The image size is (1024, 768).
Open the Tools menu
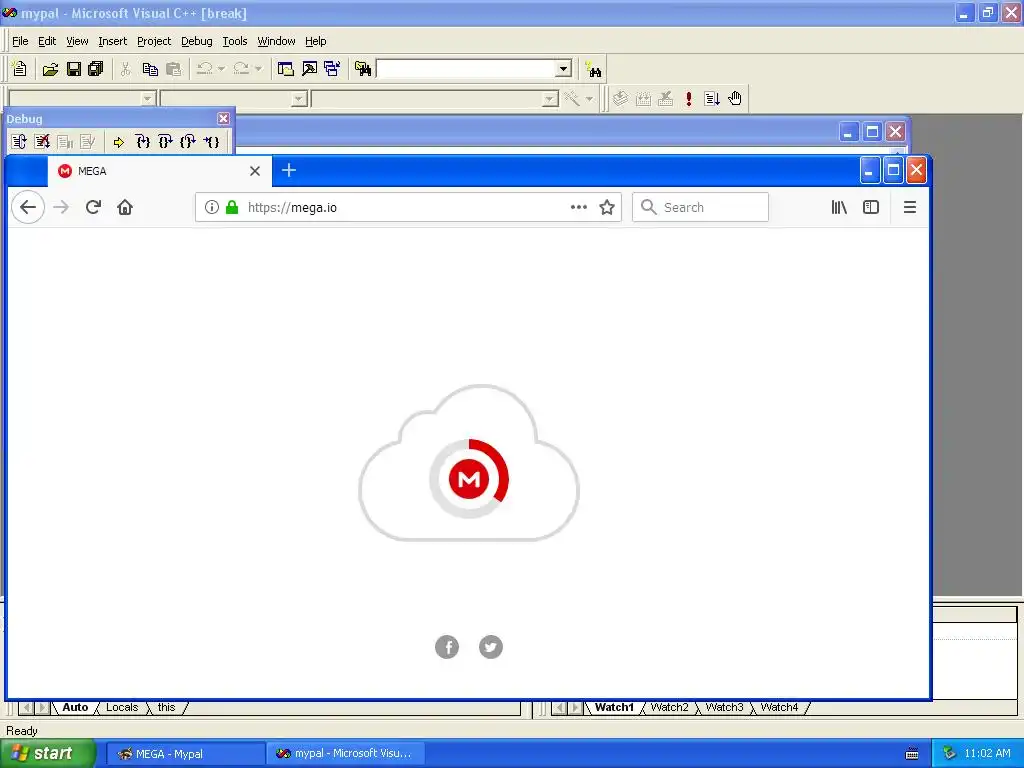(234, 41)
